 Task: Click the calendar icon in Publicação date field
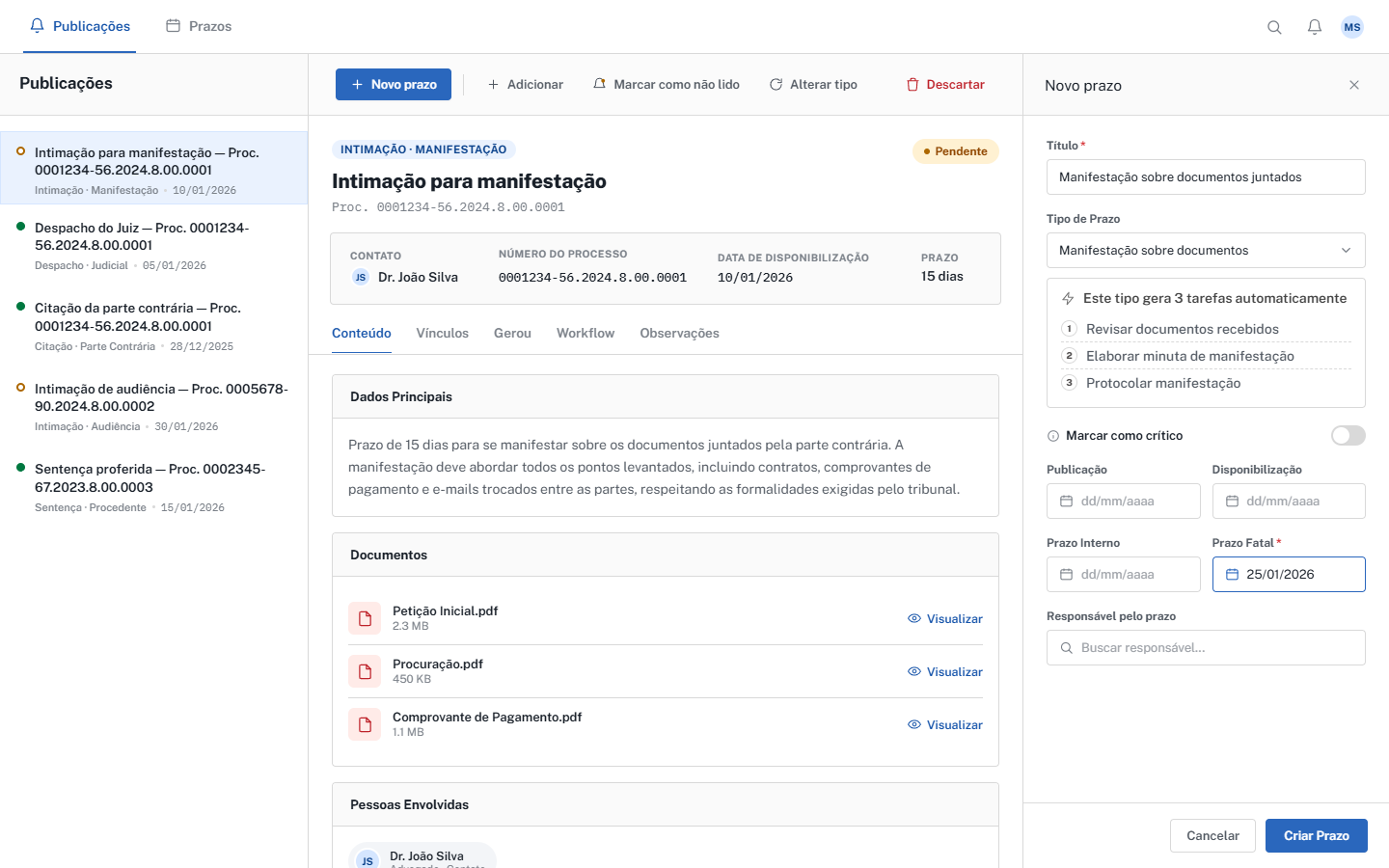tap(1066, 502)
